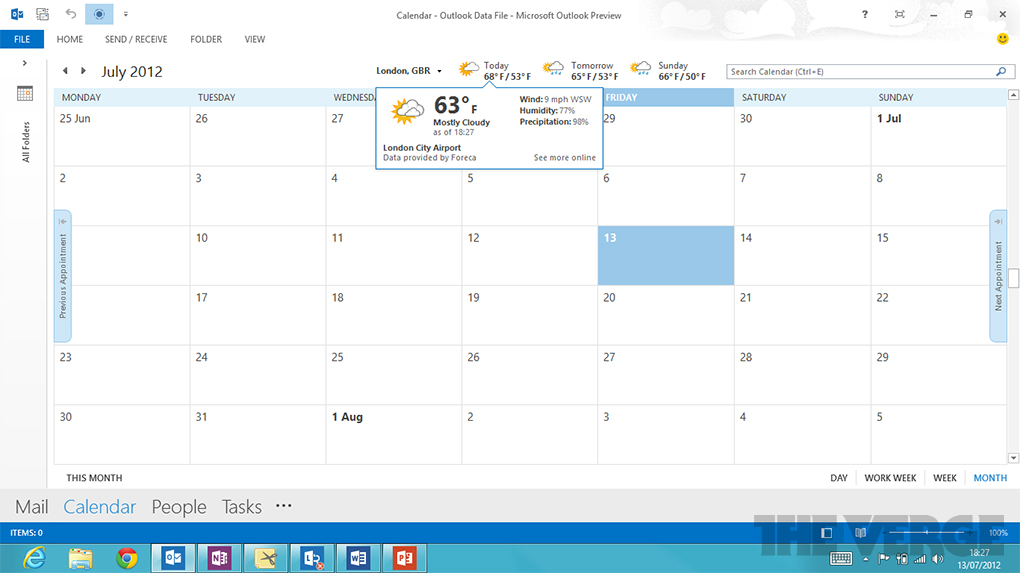Click the touch keyboard tray icon
The height and width of the screenshot is (573, 1020).
[x=840, y=559]
